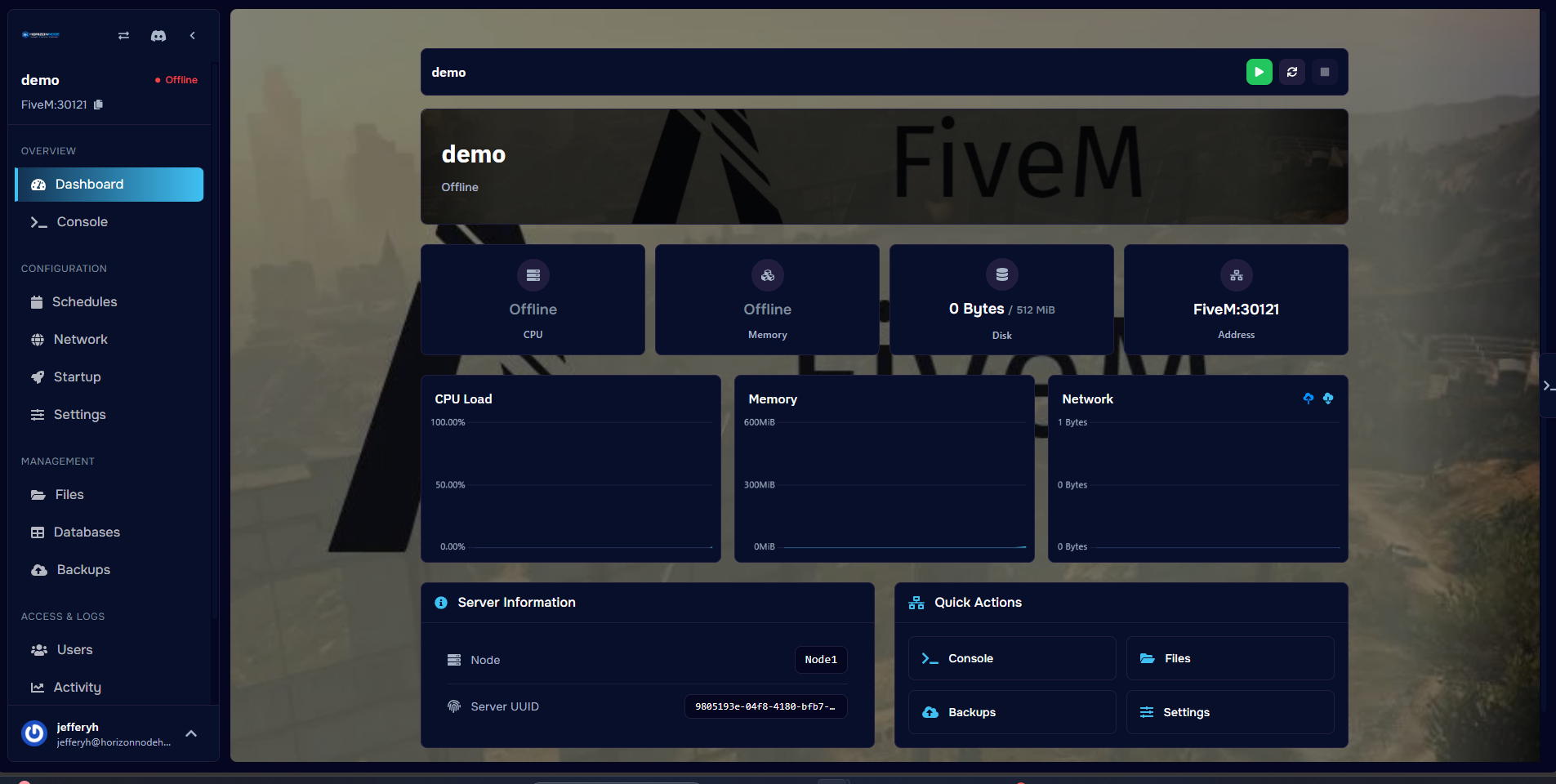Viewport: 1556px width, 784px height.
Task: Click the fingerprint icon beside Server UUID
Action: [454, 706]
